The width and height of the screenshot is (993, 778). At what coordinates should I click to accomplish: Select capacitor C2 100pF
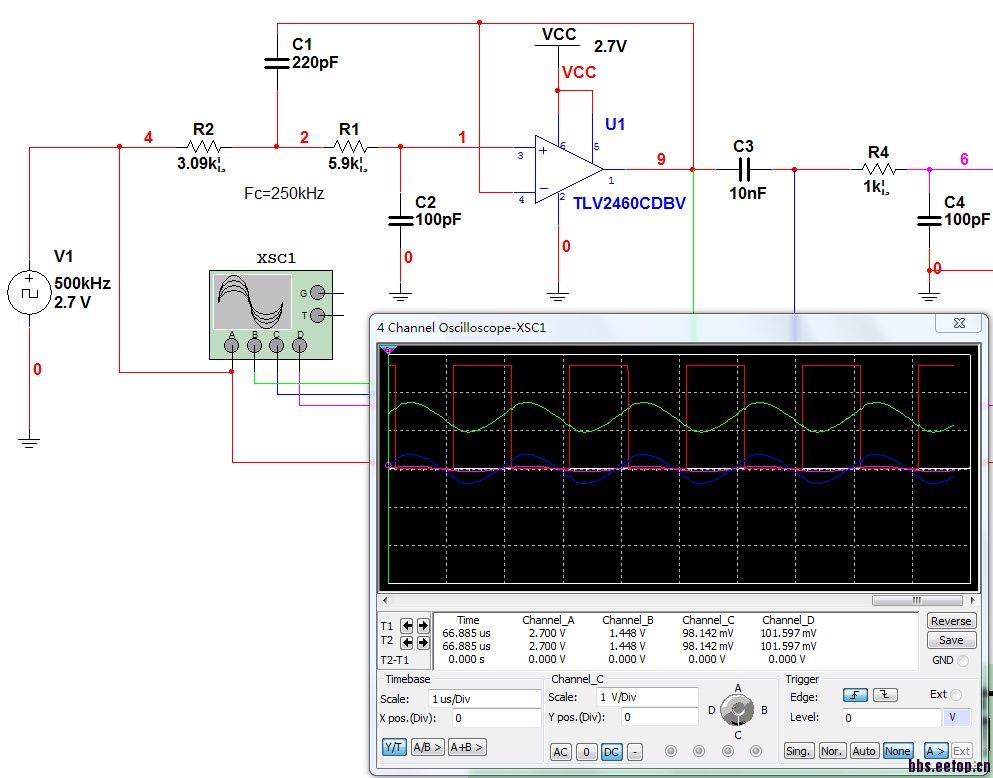[x=400, y=220]
